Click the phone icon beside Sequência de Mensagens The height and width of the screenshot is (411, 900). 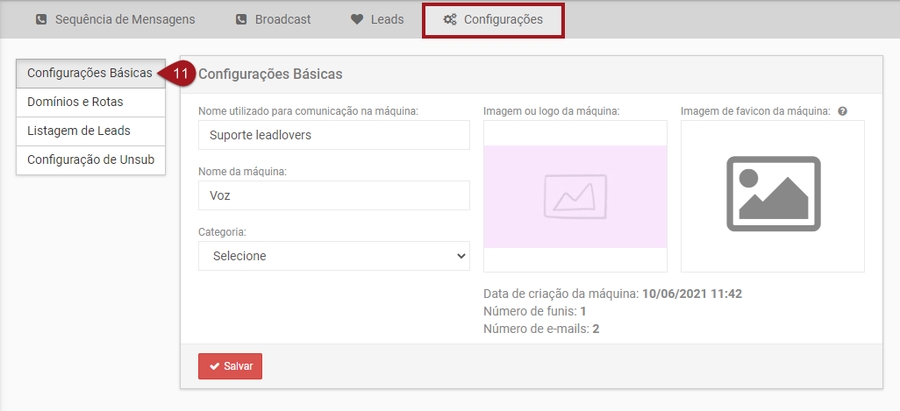point(41,19)
